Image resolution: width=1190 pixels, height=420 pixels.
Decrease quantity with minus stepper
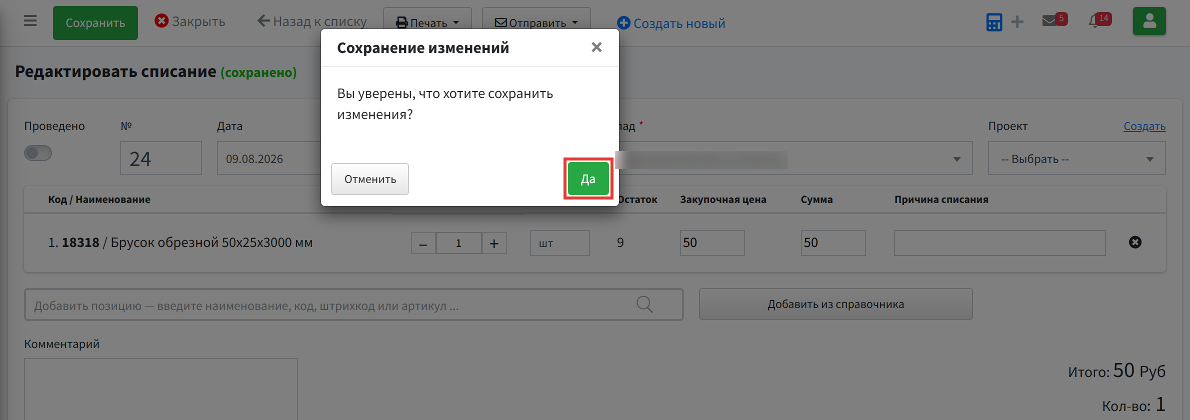pyautogui.click(x=423, y=244)
